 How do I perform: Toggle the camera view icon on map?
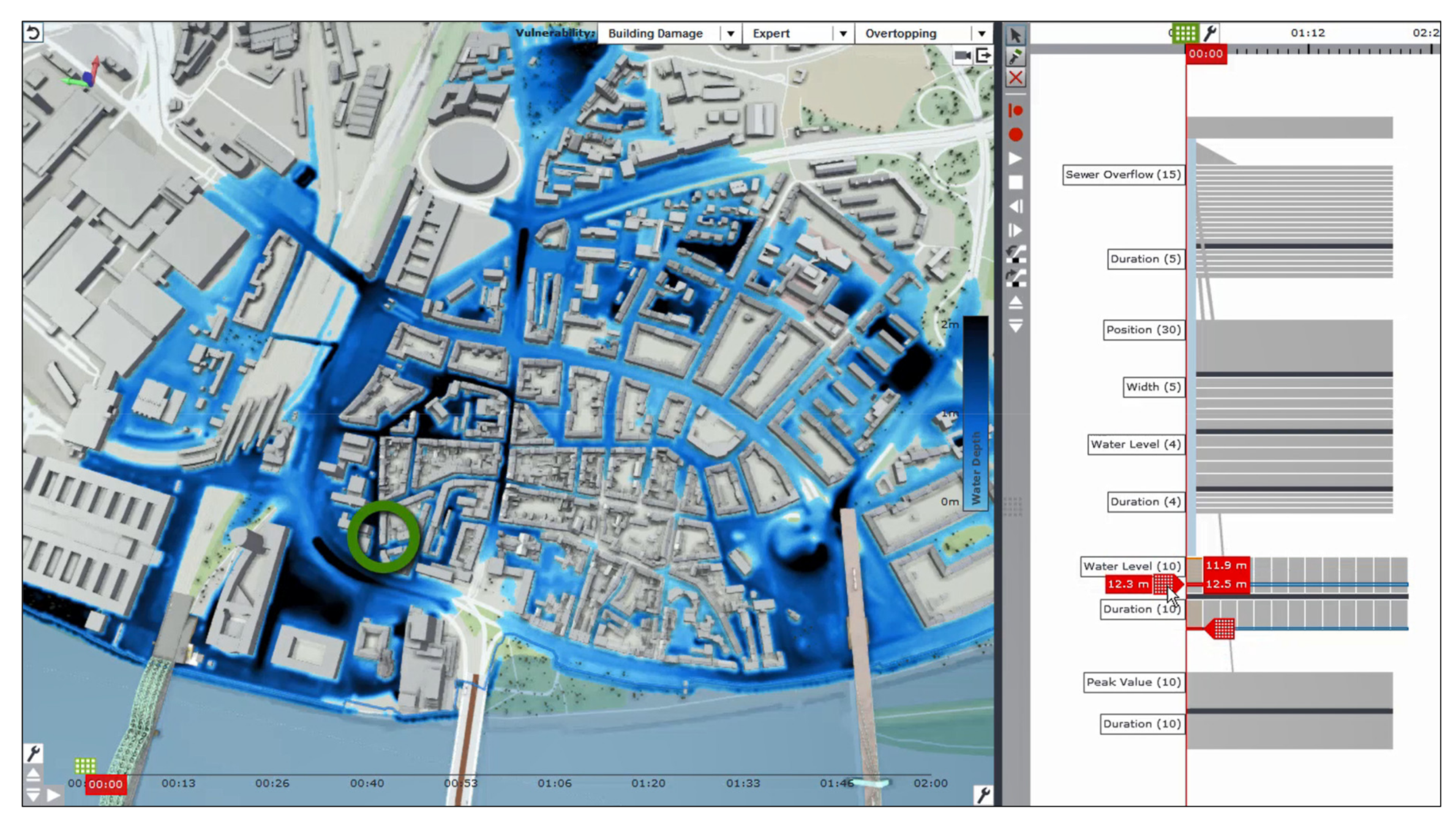[x=963, y=56]
